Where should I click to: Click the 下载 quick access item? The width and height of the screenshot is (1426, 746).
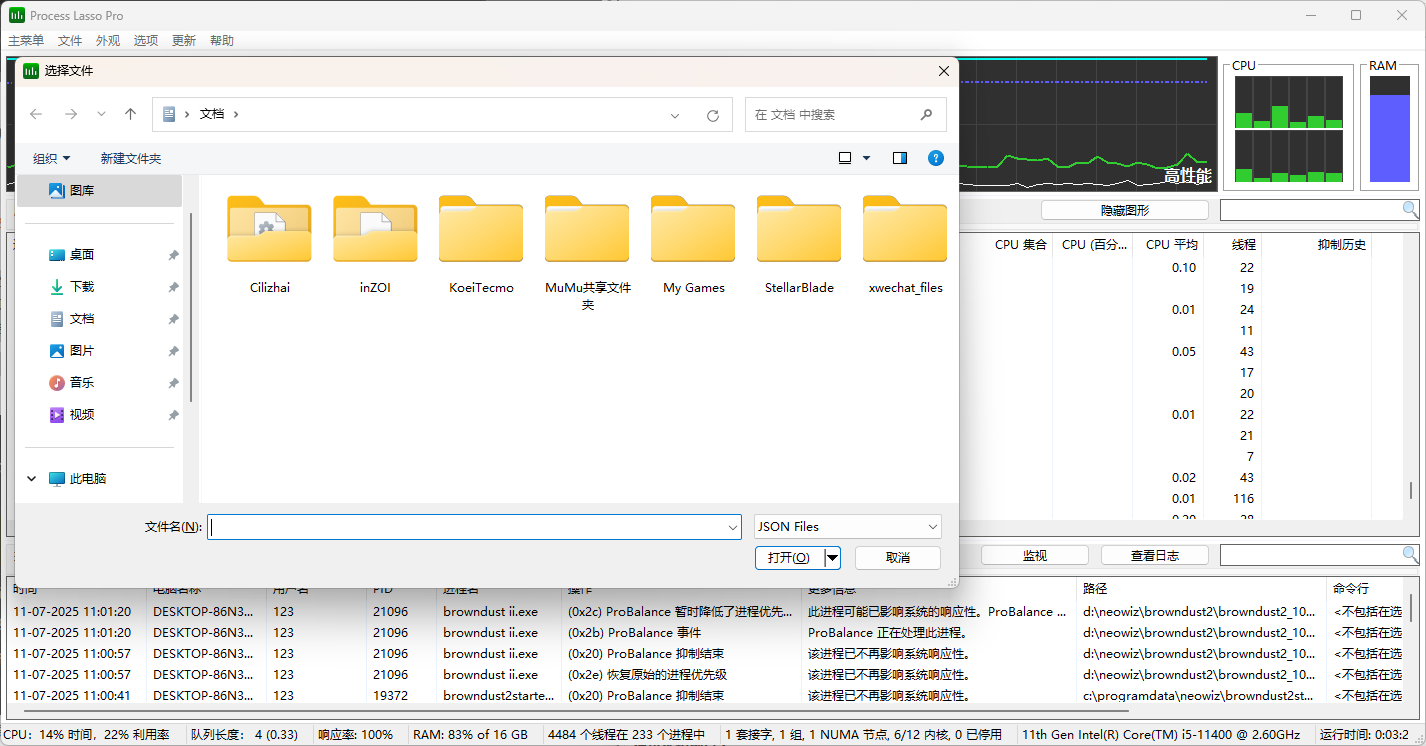82,287
